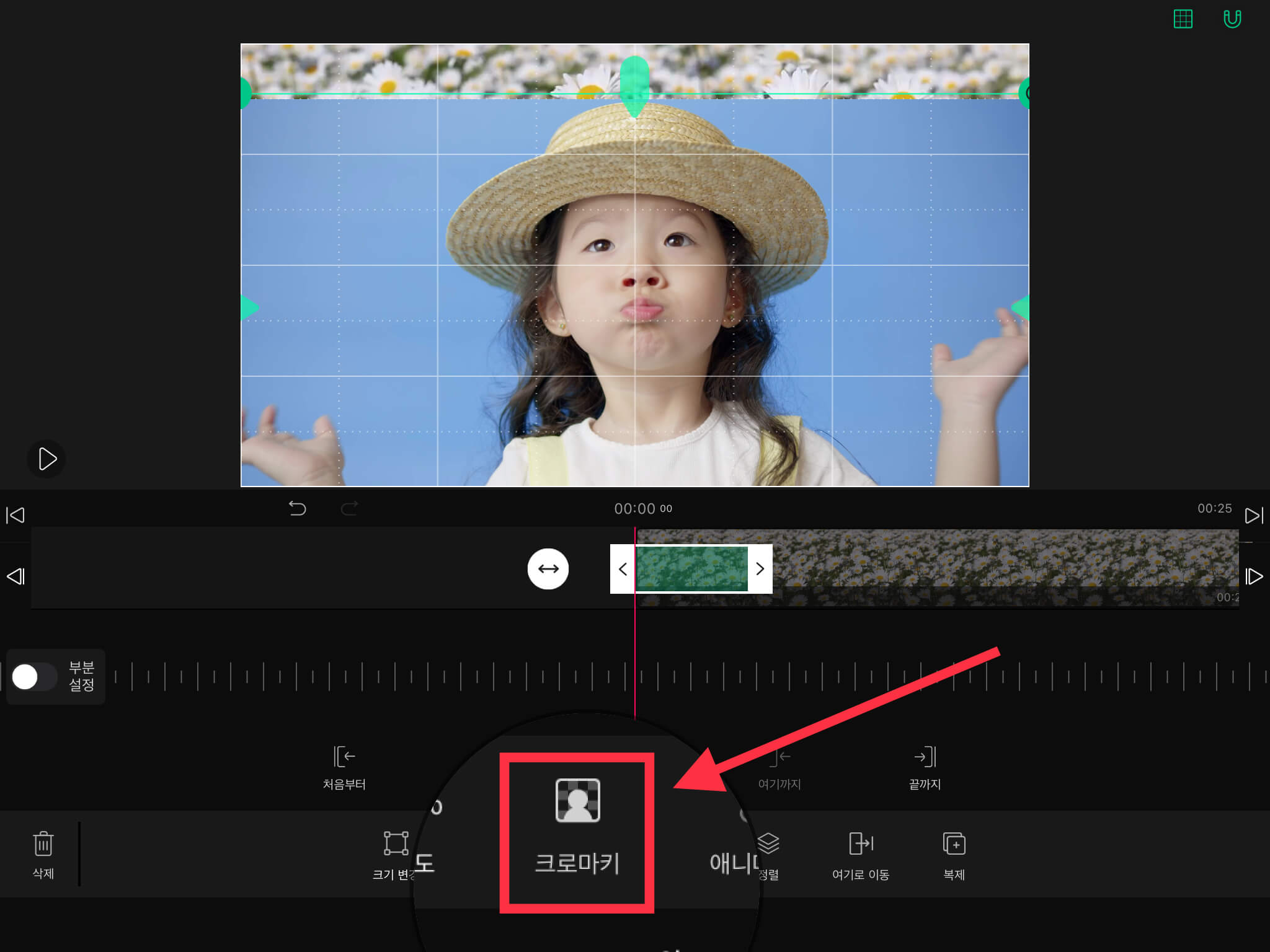Click left chevron on selected clip
Viewport: 1270px width, 952px height.
click(623, 569)
